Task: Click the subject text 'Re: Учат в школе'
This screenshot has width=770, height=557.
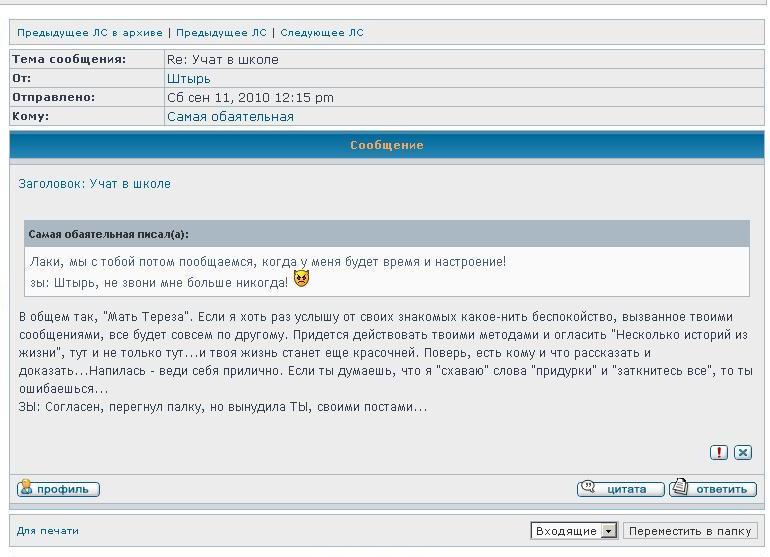Action: click(223, 60)
